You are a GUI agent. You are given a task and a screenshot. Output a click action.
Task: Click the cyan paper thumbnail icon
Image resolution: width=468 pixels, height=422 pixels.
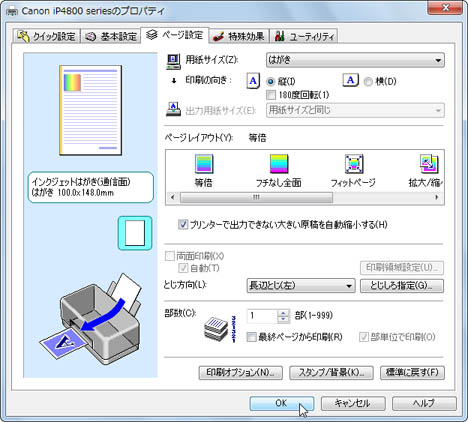pos(135,233)
